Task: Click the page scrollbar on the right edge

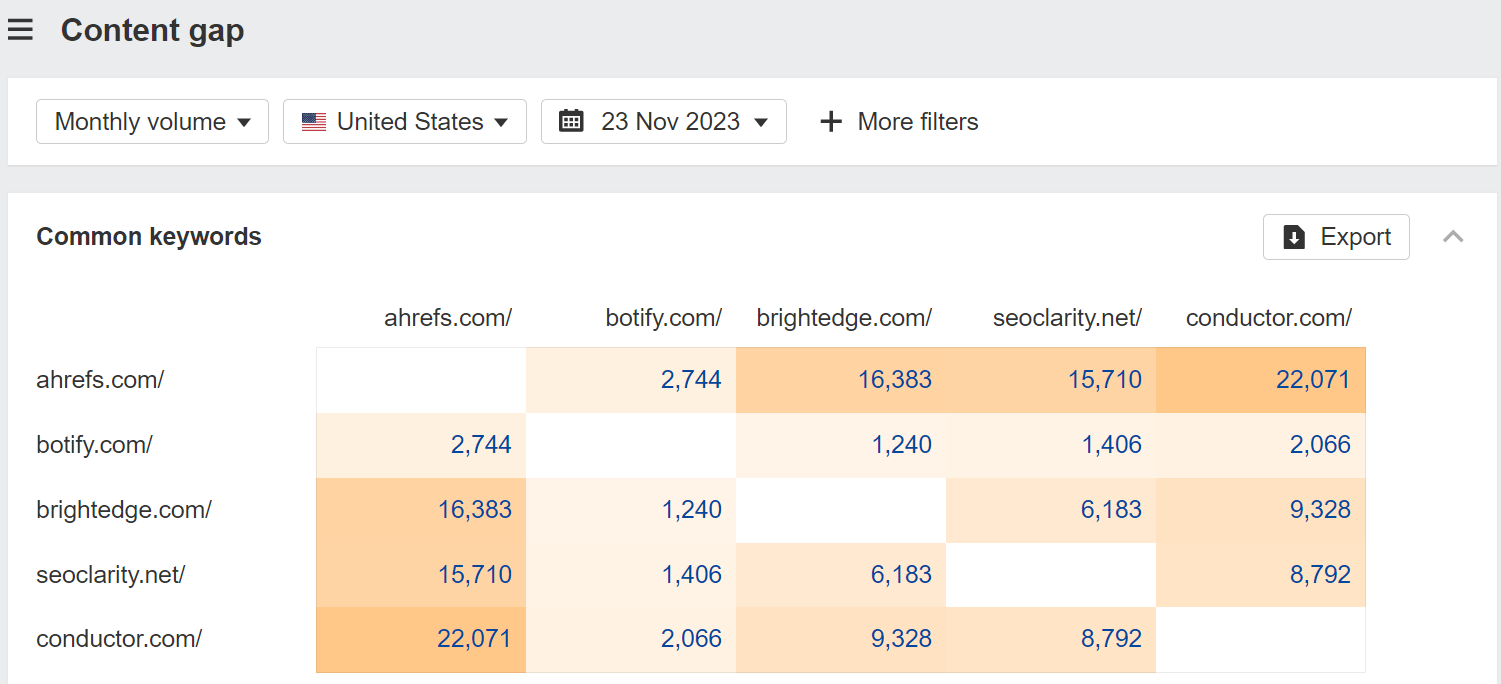Action: pos(1496,342)
